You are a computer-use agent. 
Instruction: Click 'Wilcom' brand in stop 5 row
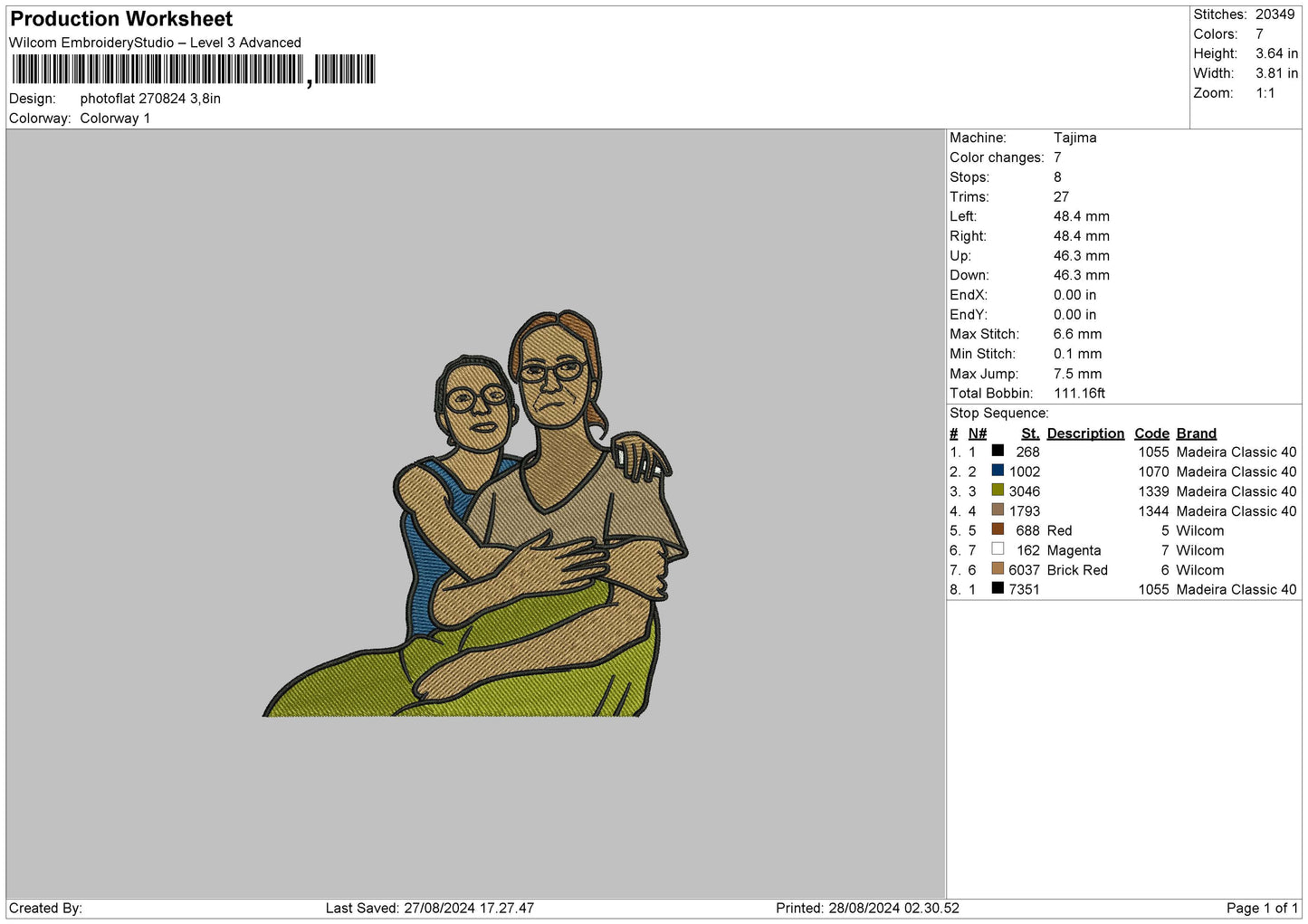[x=1199, y=531]
